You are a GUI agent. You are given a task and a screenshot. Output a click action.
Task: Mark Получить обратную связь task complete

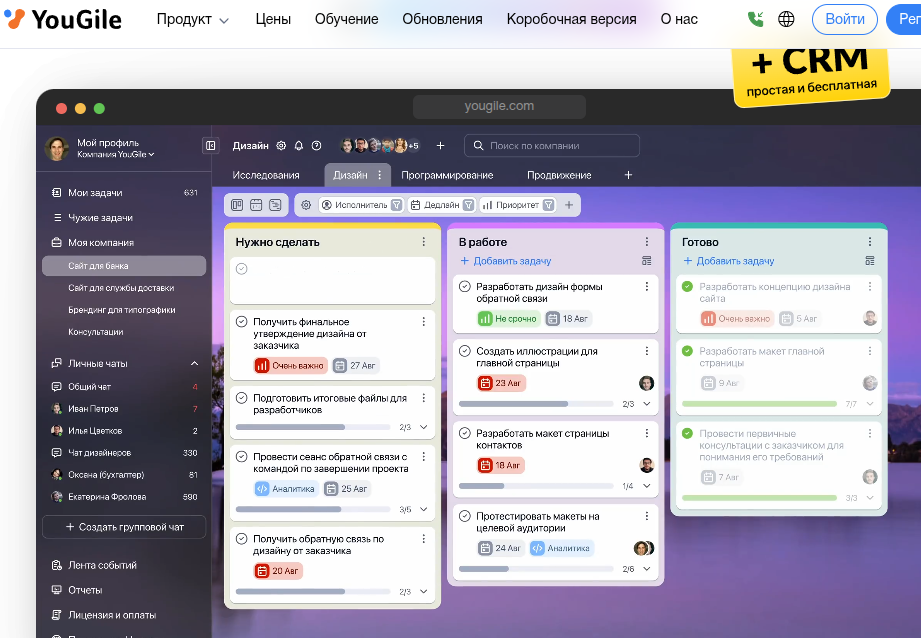point(241,539)
